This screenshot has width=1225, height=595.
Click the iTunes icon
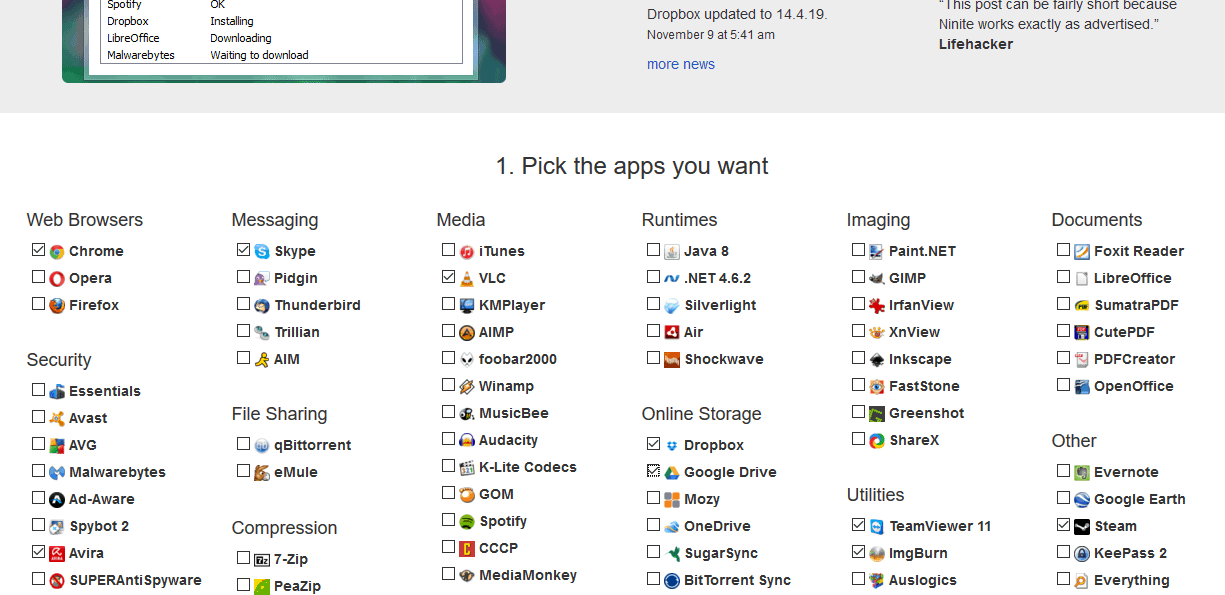pos(467,252)
